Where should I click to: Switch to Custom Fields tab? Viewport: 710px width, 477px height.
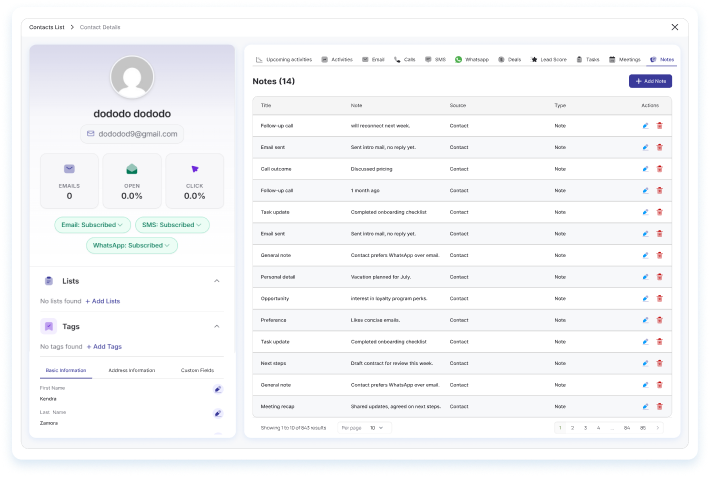pos(197,370)
